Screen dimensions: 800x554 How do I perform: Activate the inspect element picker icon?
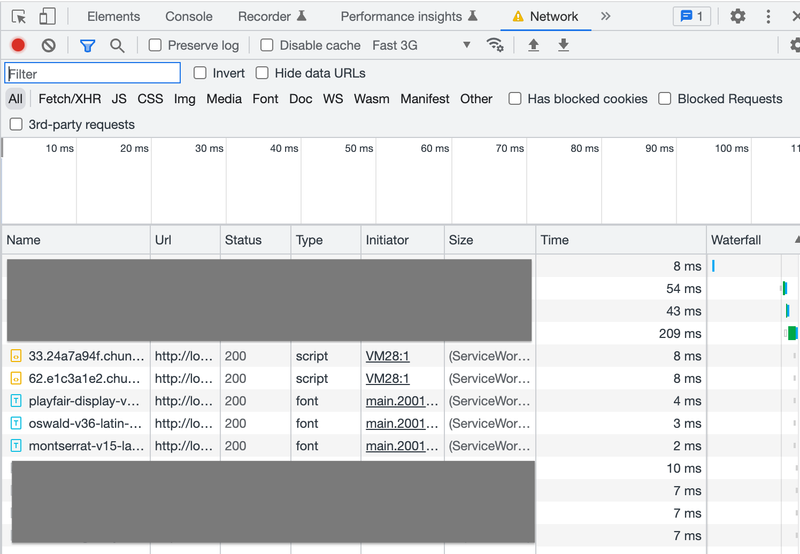(x=19, y=17)
